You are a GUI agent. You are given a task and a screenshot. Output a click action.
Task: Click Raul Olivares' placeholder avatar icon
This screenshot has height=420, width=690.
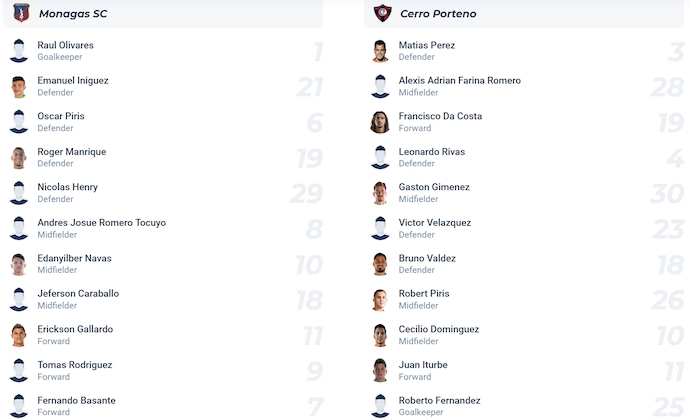pyautogui.click(x=19, y=51)
